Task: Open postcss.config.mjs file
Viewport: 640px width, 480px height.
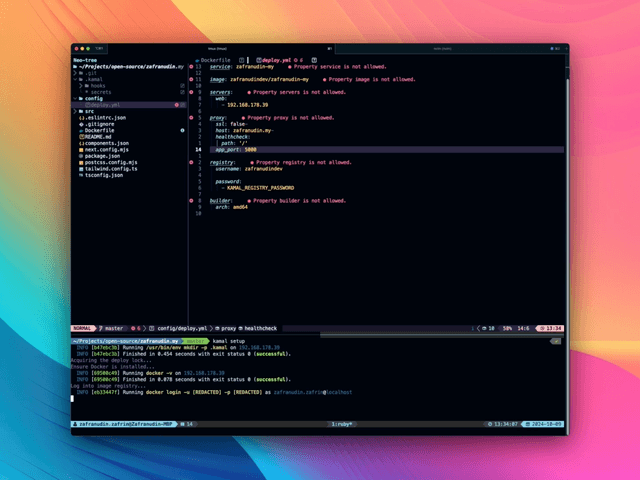Action: point(111,162)
